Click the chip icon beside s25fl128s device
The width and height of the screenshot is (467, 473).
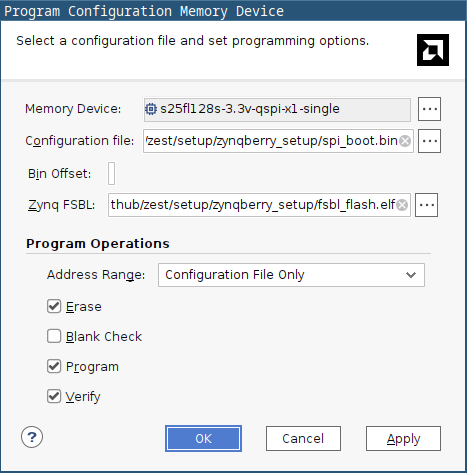coord(151,109)
